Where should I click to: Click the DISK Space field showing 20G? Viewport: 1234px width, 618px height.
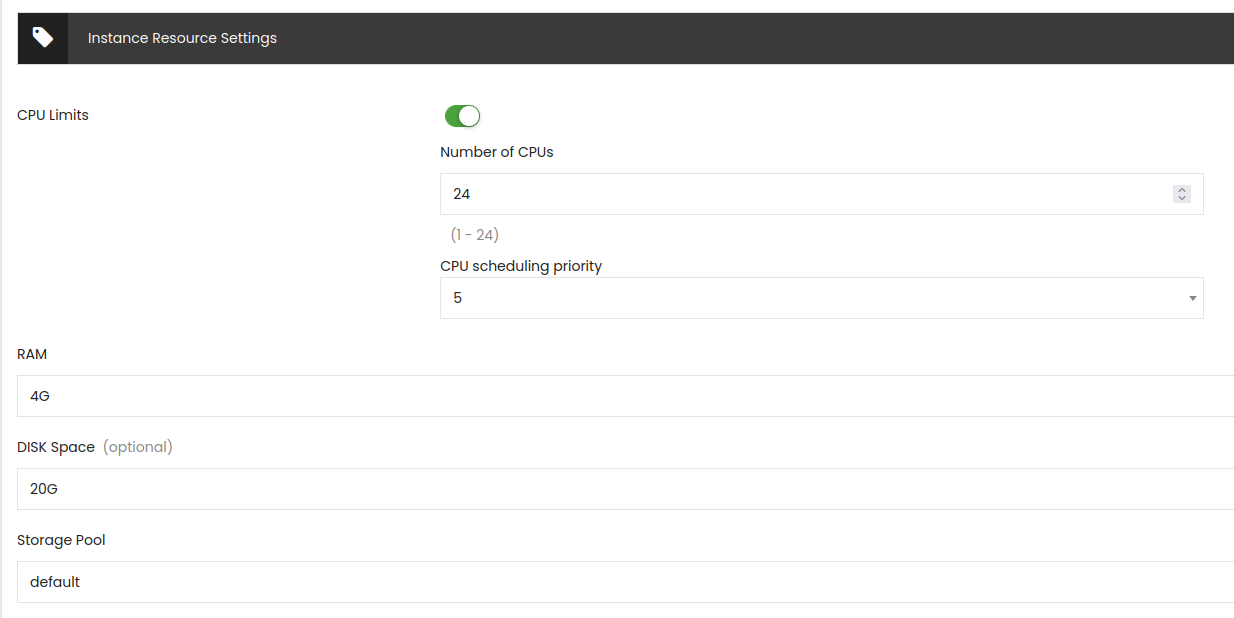620,489
